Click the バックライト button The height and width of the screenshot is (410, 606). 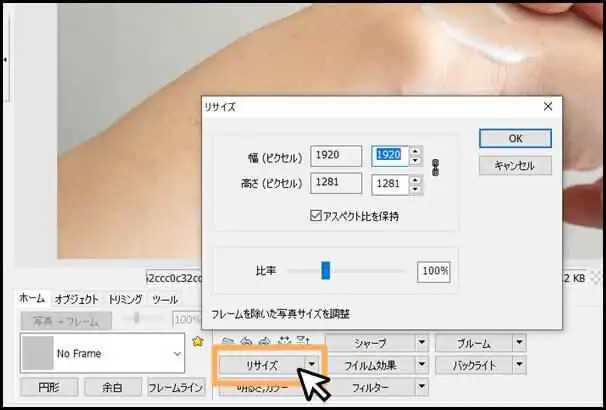474,365
